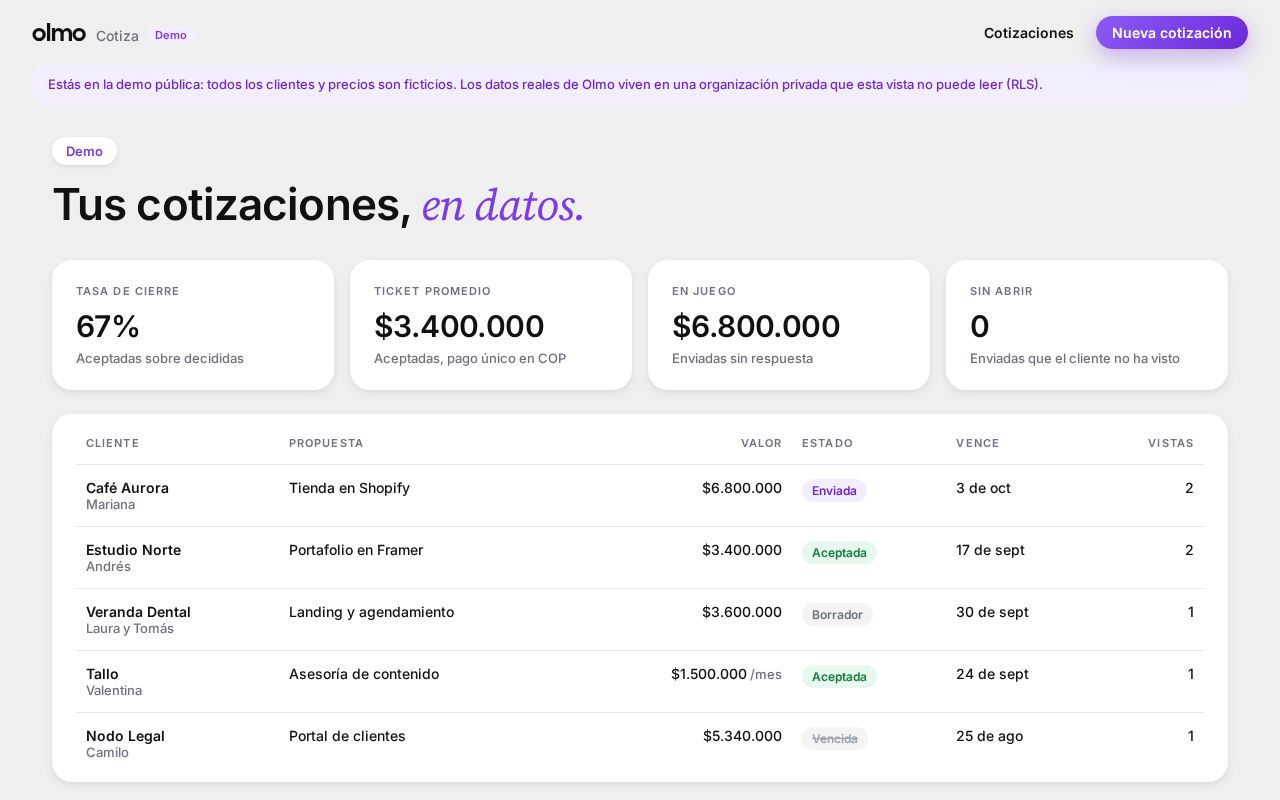The height and width of the screenshot is (800, 1280).
Task: Open the Nodo Legal client row
Action: point(640,744)
